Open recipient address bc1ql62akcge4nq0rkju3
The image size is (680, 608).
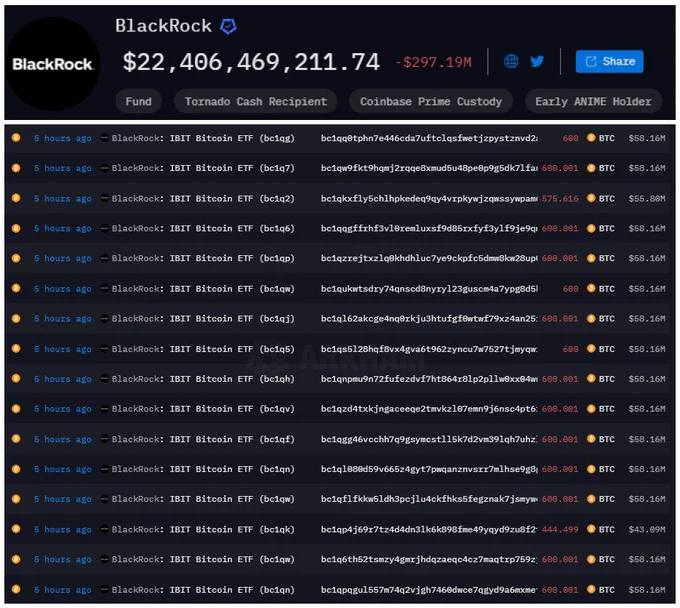tap(429, 319)
